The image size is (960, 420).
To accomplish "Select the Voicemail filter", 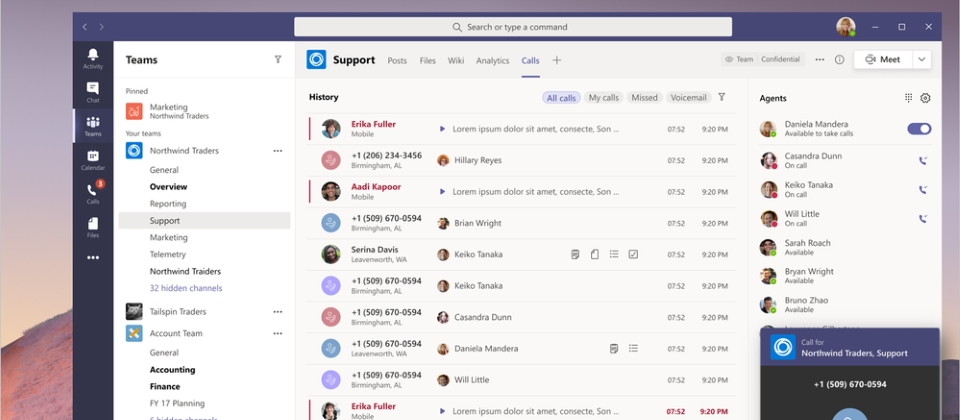I will 688,97.
